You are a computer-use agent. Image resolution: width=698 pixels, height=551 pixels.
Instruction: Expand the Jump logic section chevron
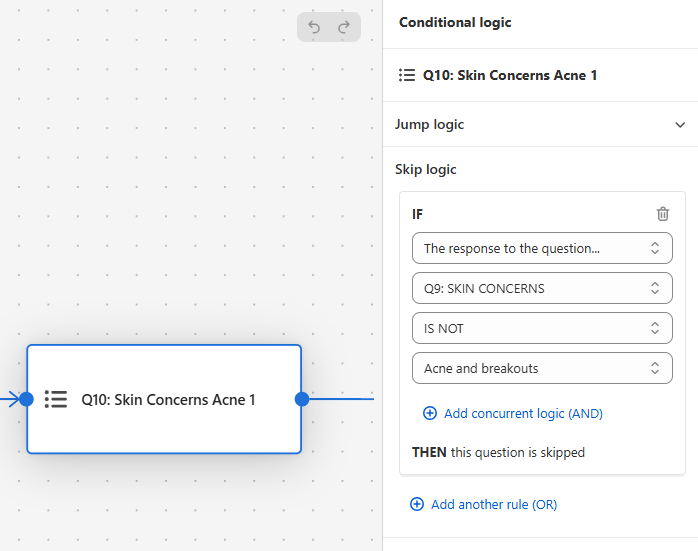[680, 125]
